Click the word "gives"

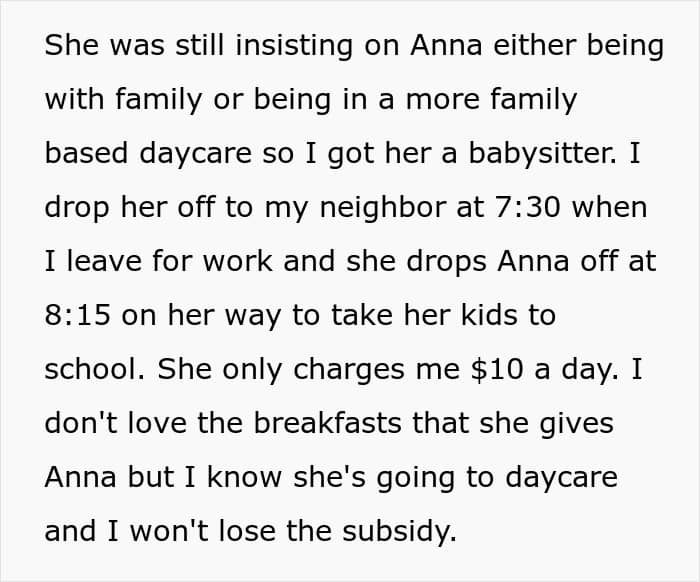[x=577, y=424]
